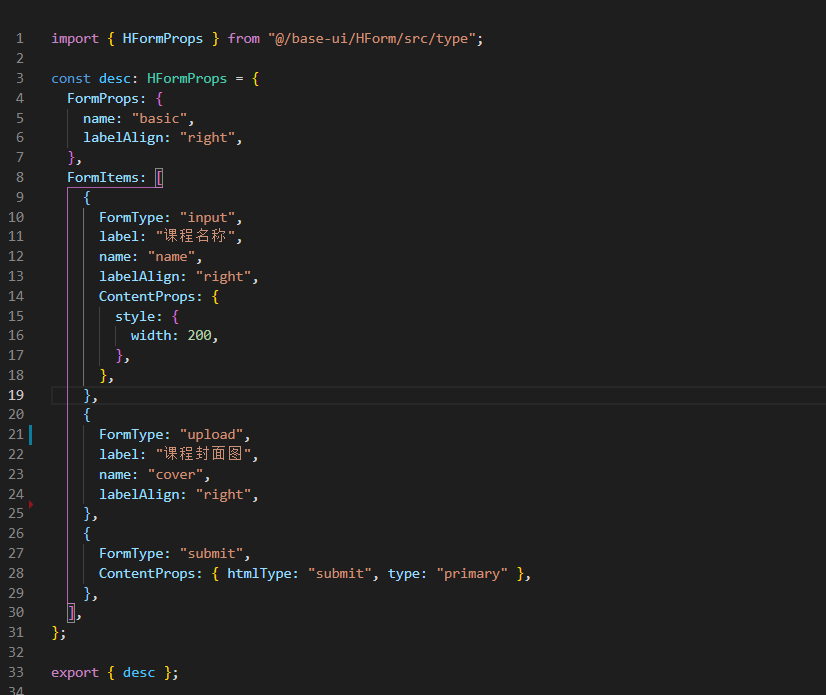826x695 pixels.
Task: Select the string "upload" on line 21
Action: pyautogui.click(x=211, y=434)
